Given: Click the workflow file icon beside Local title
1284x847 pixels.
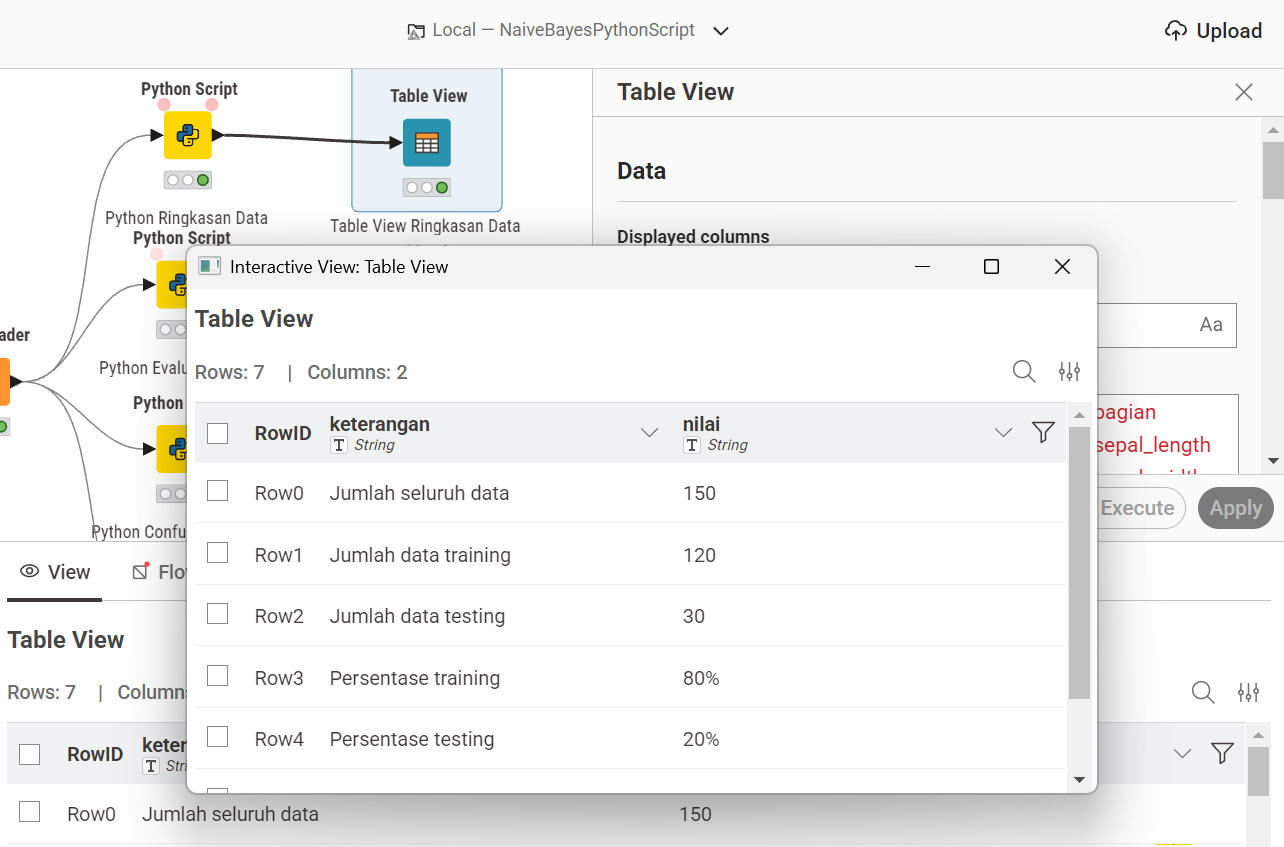Looking at the screenshot, I should [x=416, y=31].
